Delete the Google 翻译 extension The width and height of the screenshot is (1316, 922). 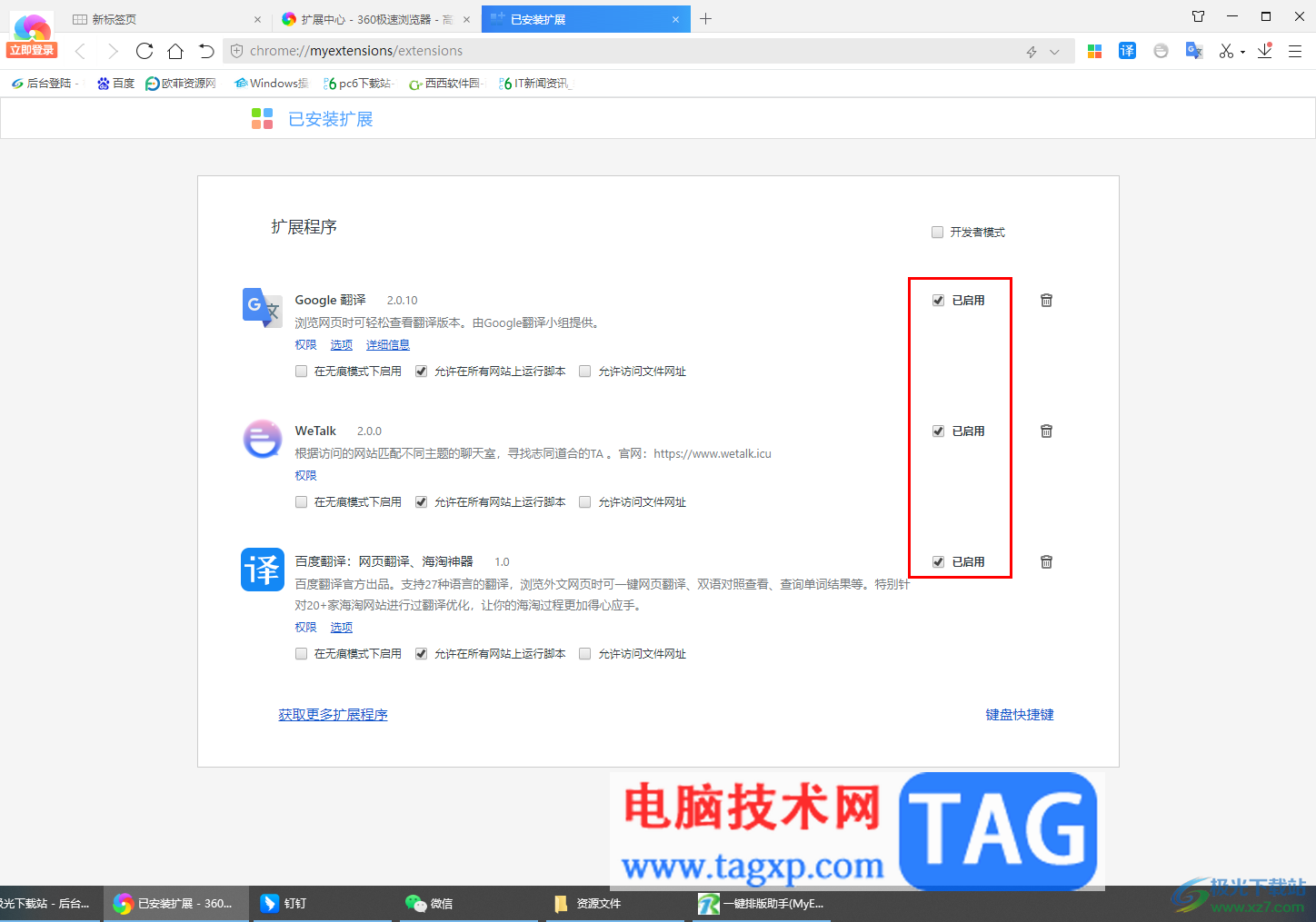[x=1046, y=300]
